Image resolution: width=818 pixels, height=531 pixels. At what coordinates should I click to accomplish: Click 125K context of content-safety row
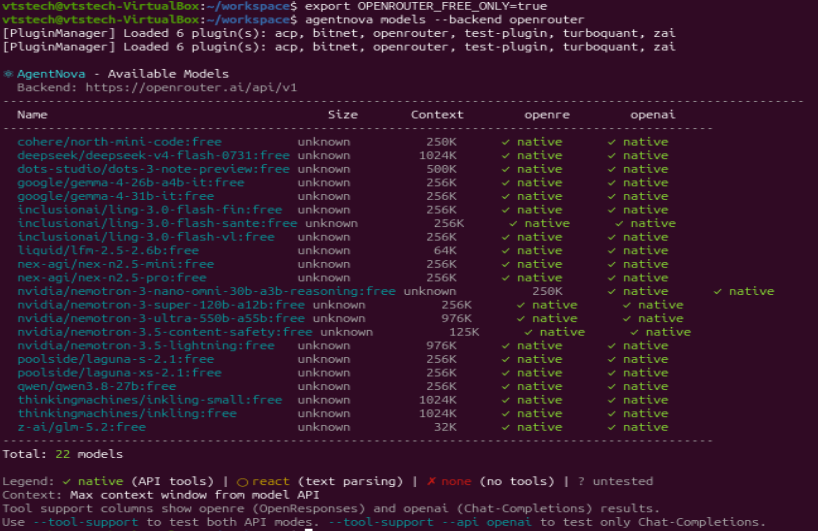point(464,332)
